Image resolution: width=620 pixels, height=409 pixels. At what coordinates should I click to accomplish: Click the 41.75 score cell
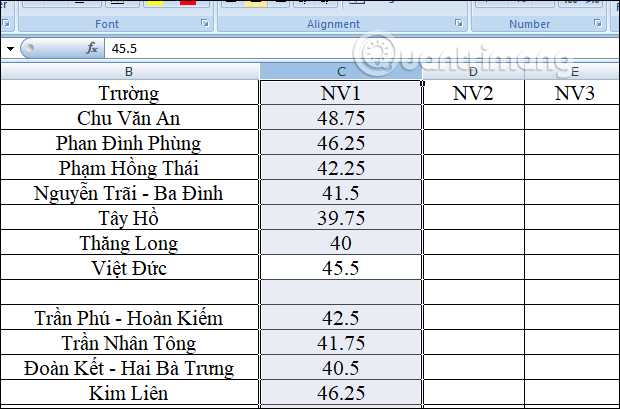[x=341, y=343]
